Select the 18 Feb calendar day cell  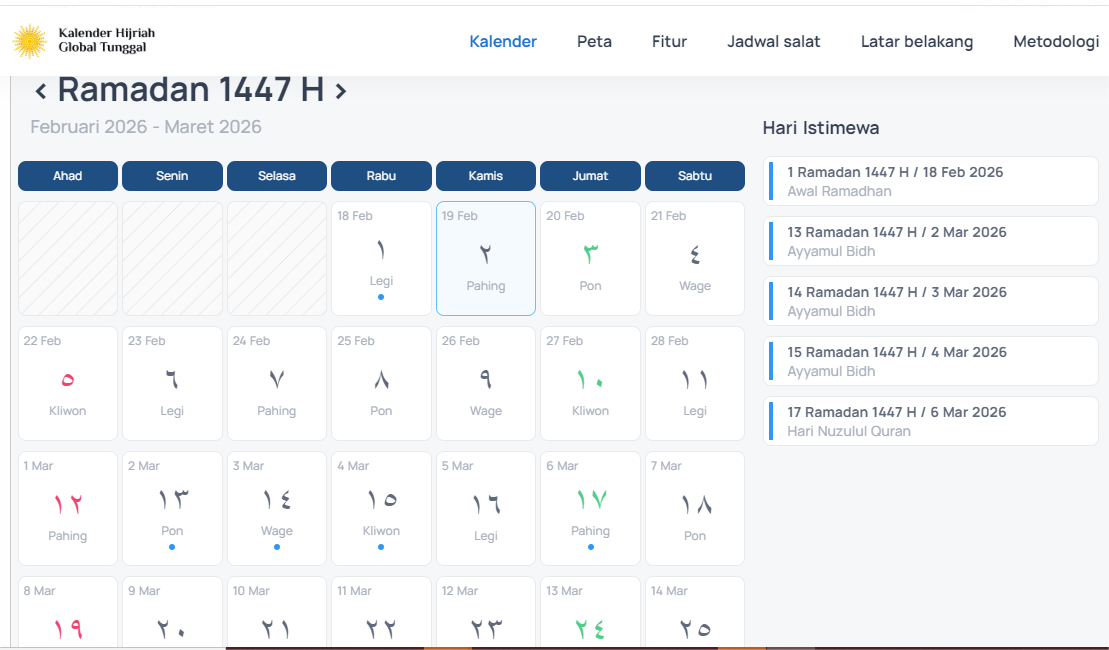[x=381, y=258]
